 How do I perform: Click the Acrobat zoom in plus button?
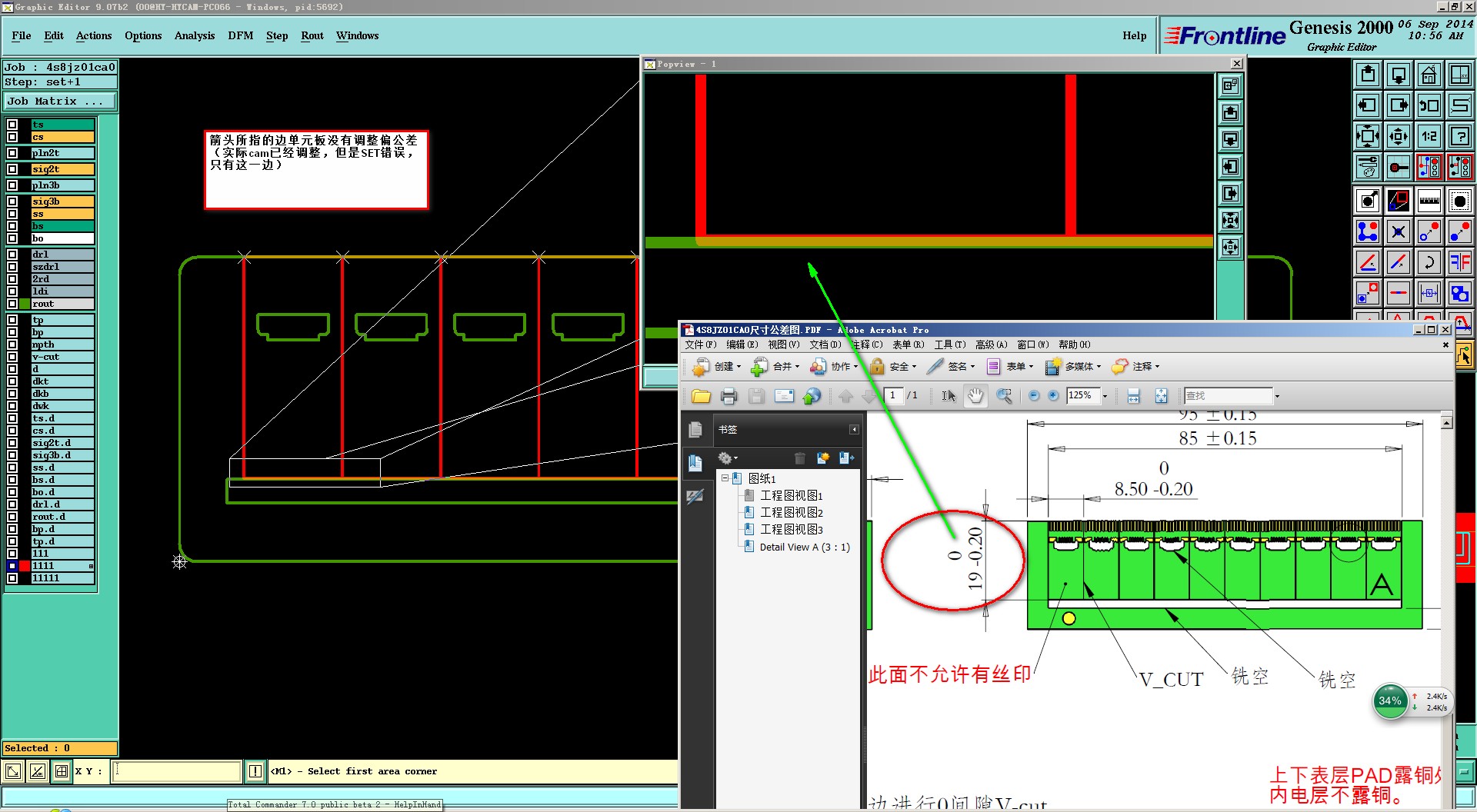1053,396
